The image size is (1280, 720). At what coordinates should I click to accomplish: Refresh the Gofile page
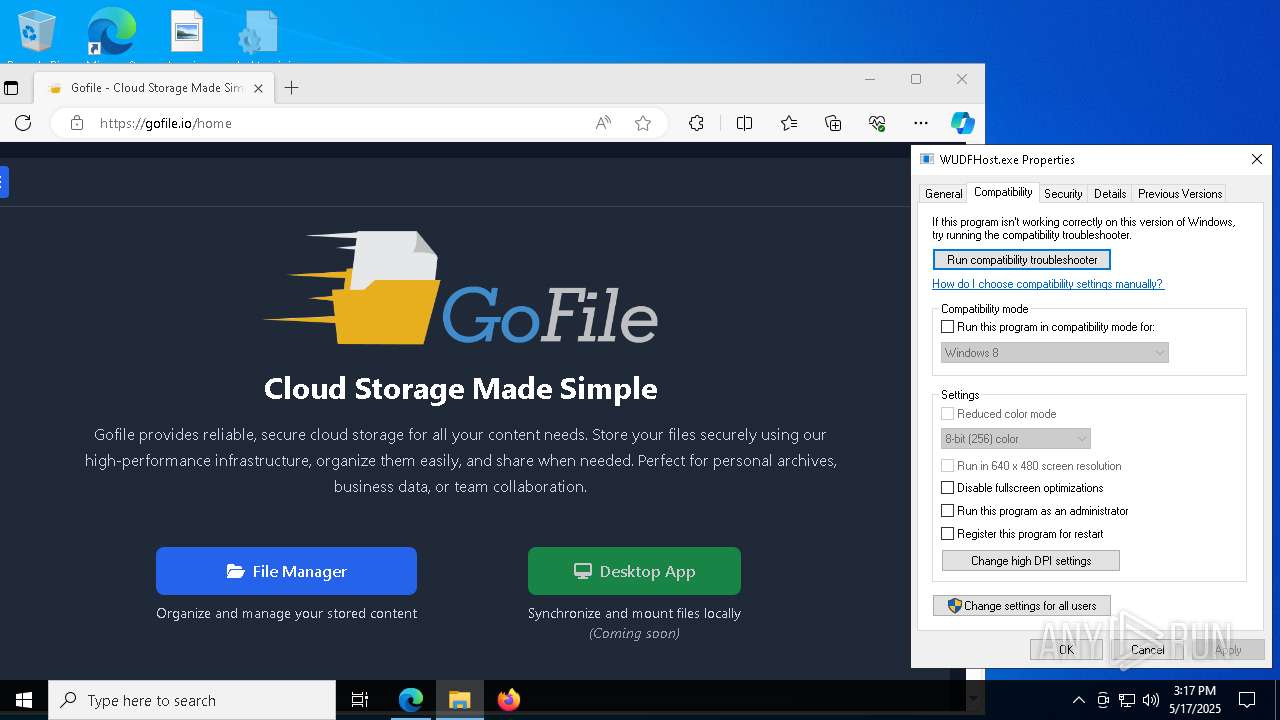[23, 123]
